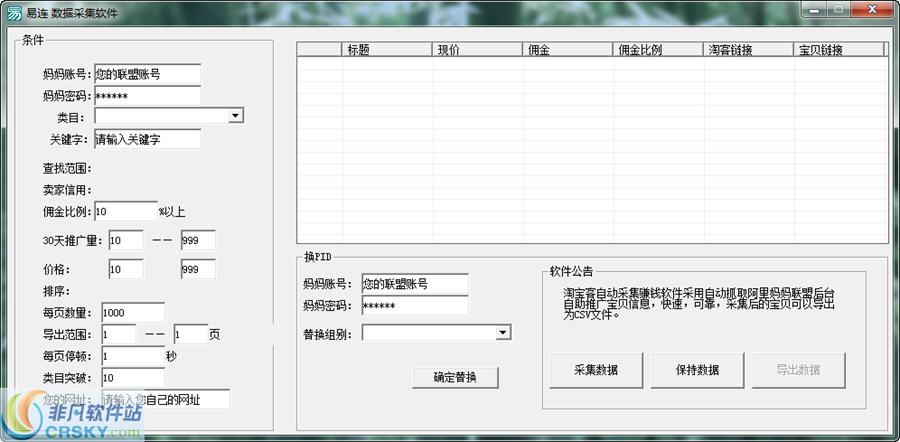
Task: Click the 导出范围 end page field
Action: (x=191, y=334)
